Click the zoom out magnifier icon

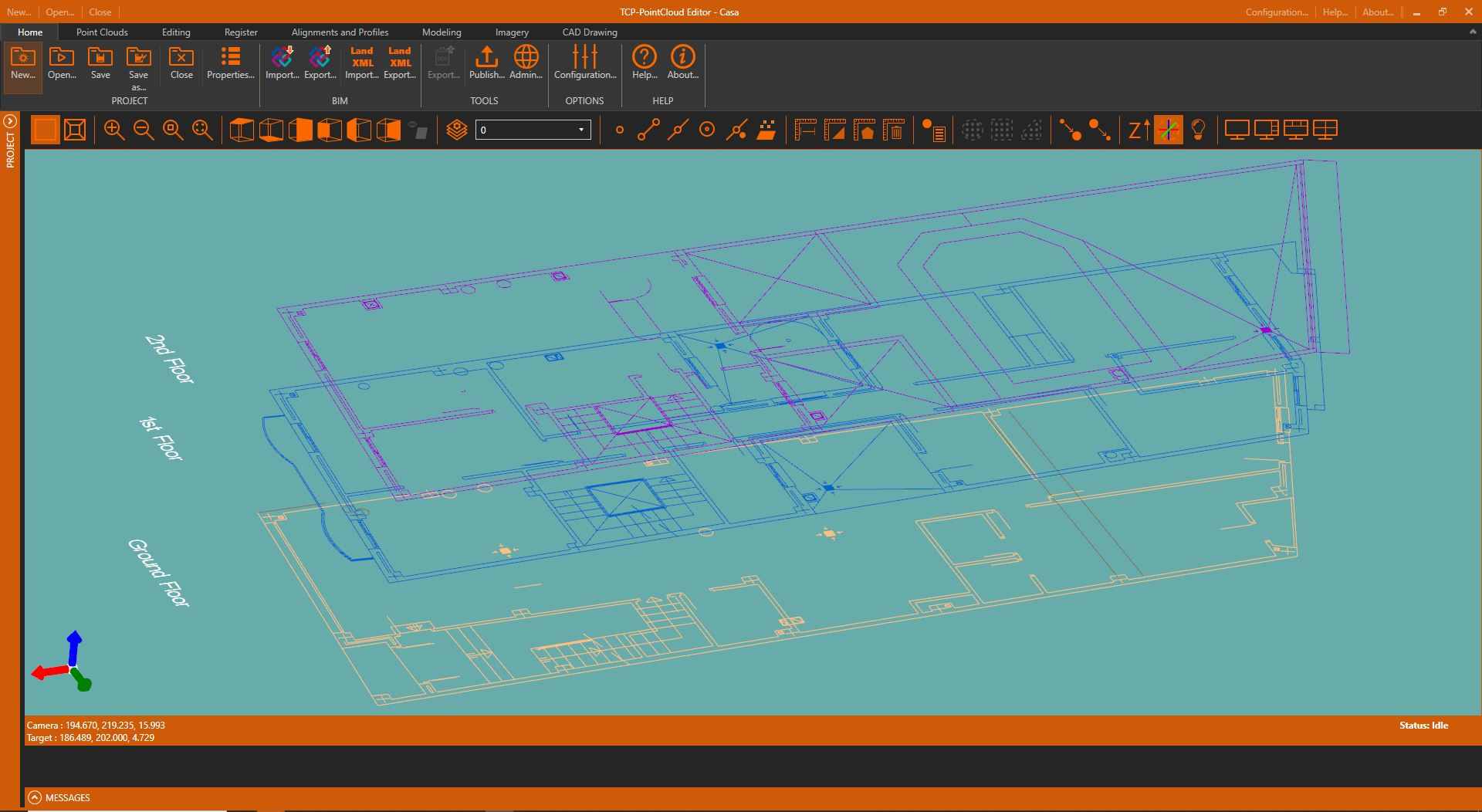point(144,130)
